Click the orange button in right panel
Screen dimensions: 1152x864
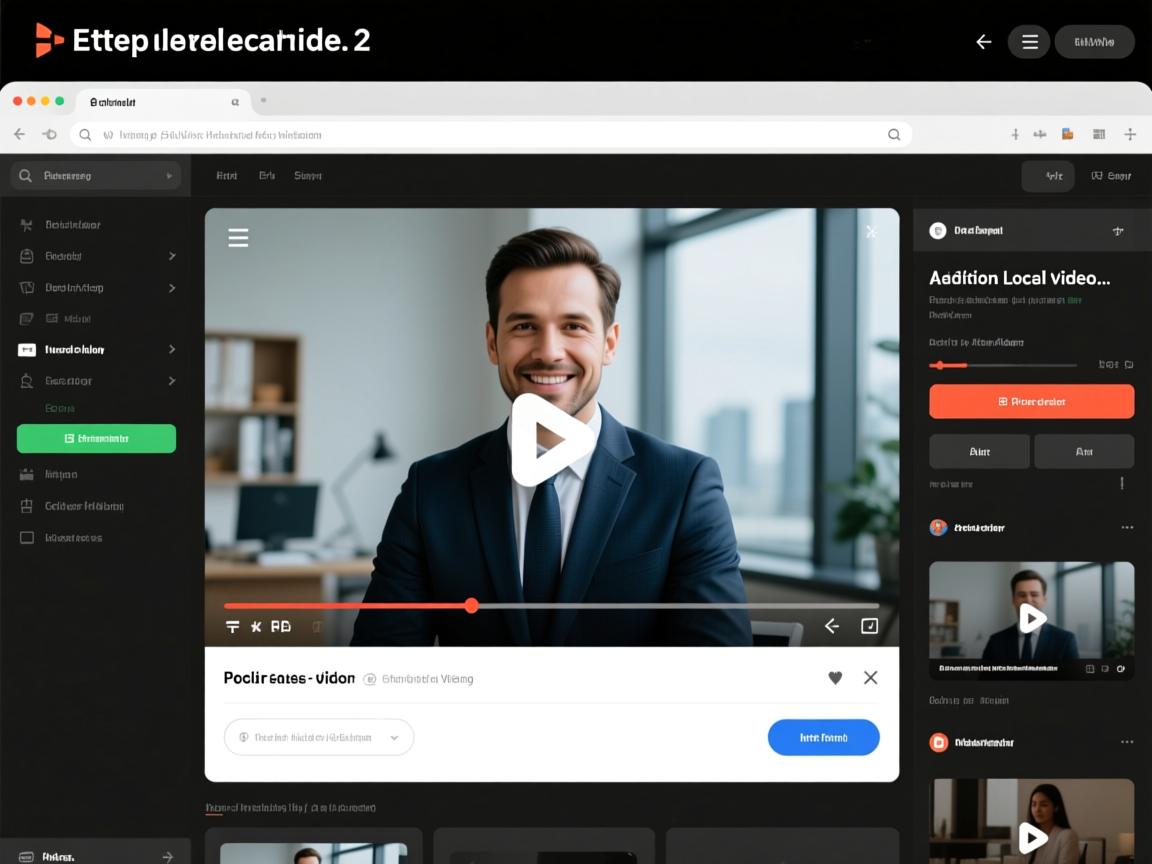coord(1031,401)
